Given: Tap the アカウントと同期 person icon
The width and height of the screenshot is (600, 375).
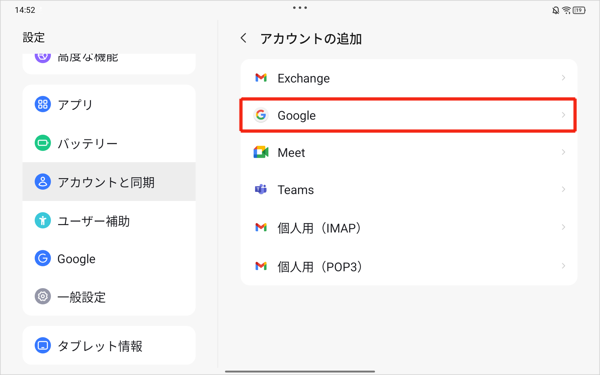Looking at the screenshot, I should click(x=42, y=182).
